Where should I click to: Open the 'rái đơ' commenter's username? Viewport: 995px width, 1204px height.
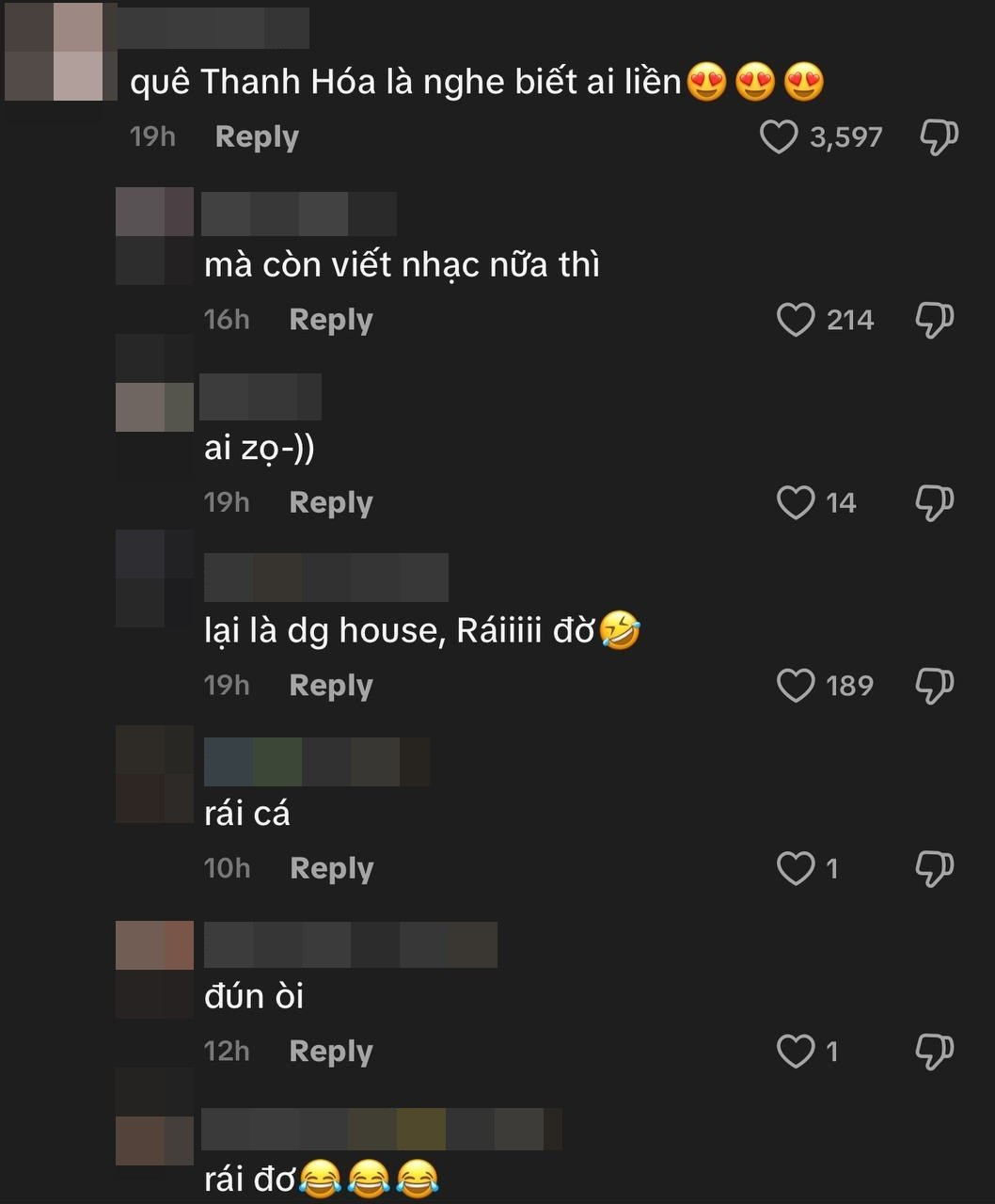coord(381,1129)
